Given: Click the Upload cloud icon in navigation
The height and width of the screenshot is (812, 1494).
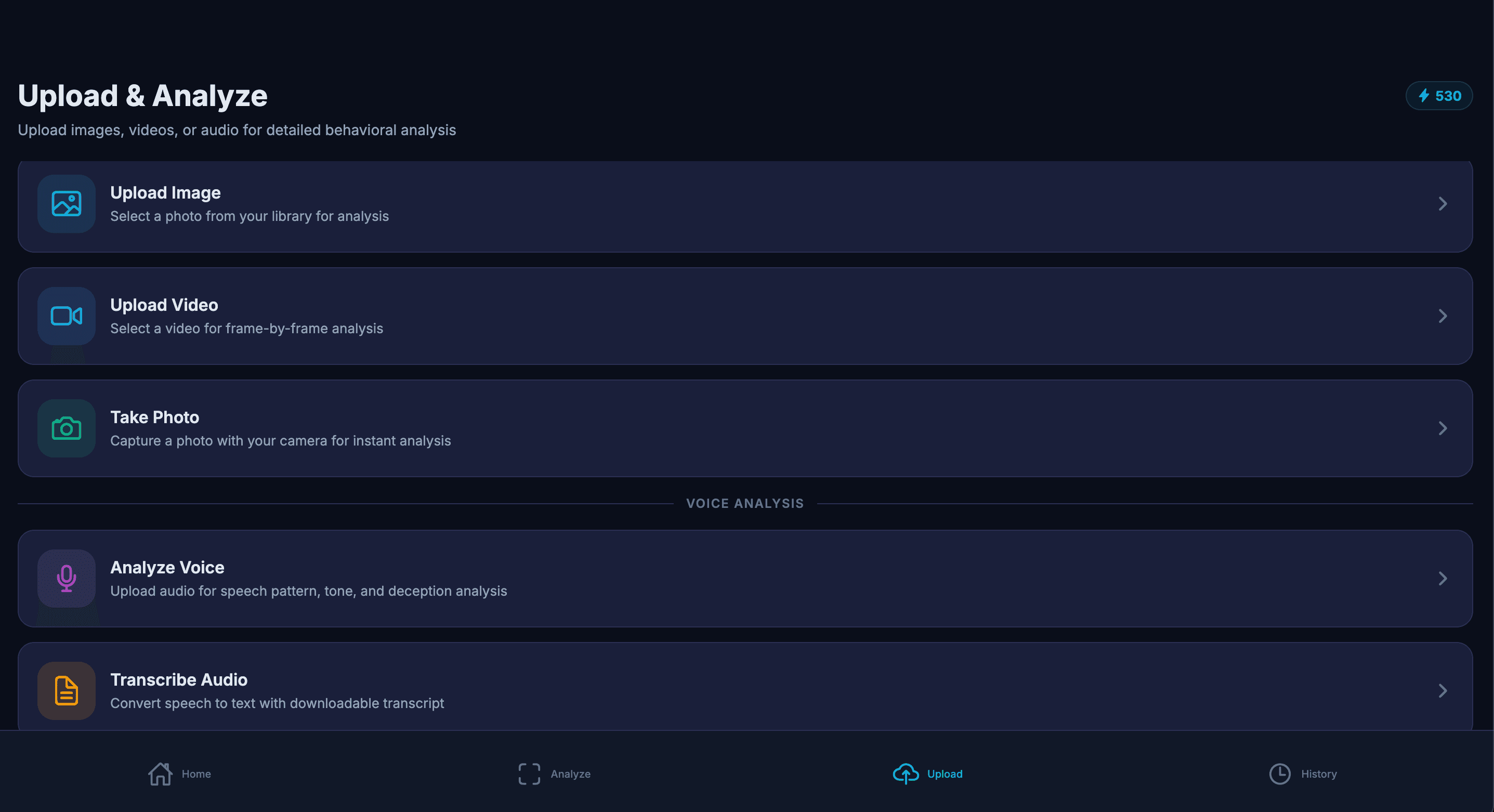Looking at the screenshot, I should (906, 773).
